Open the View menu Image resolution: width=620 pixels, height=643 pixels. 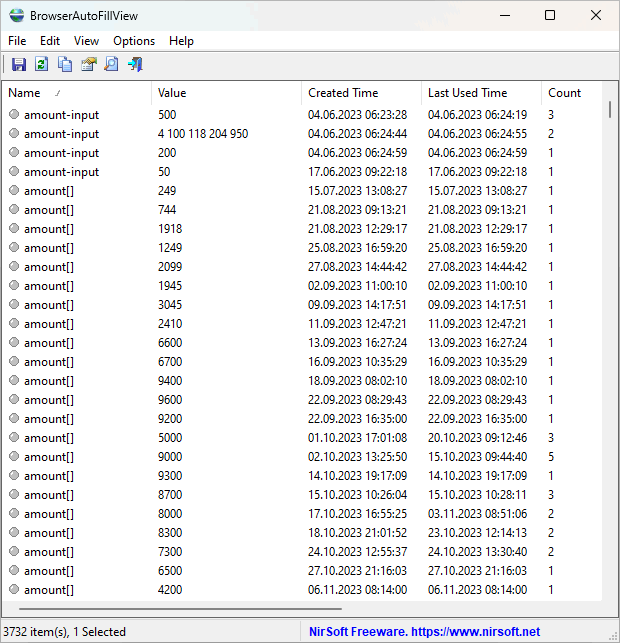coord(86,41)
